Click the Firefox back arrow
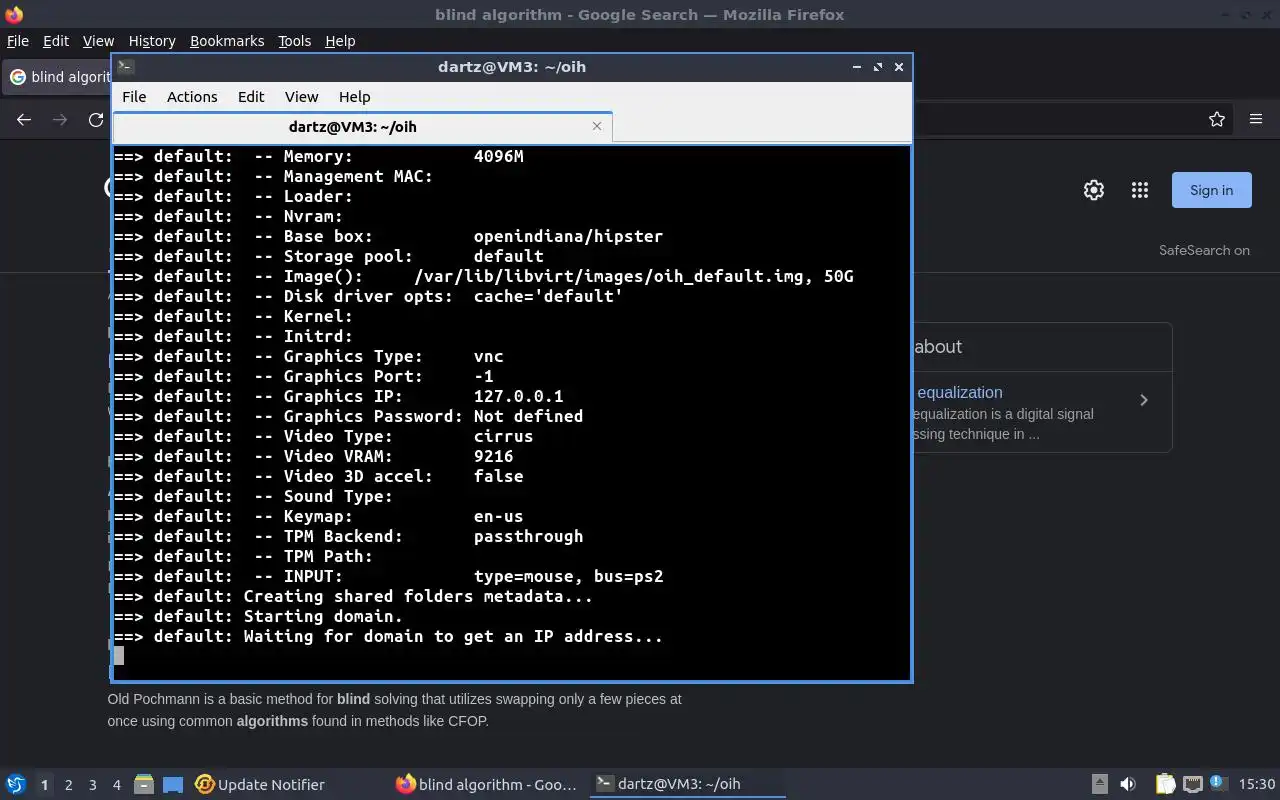 pos(24,119)
